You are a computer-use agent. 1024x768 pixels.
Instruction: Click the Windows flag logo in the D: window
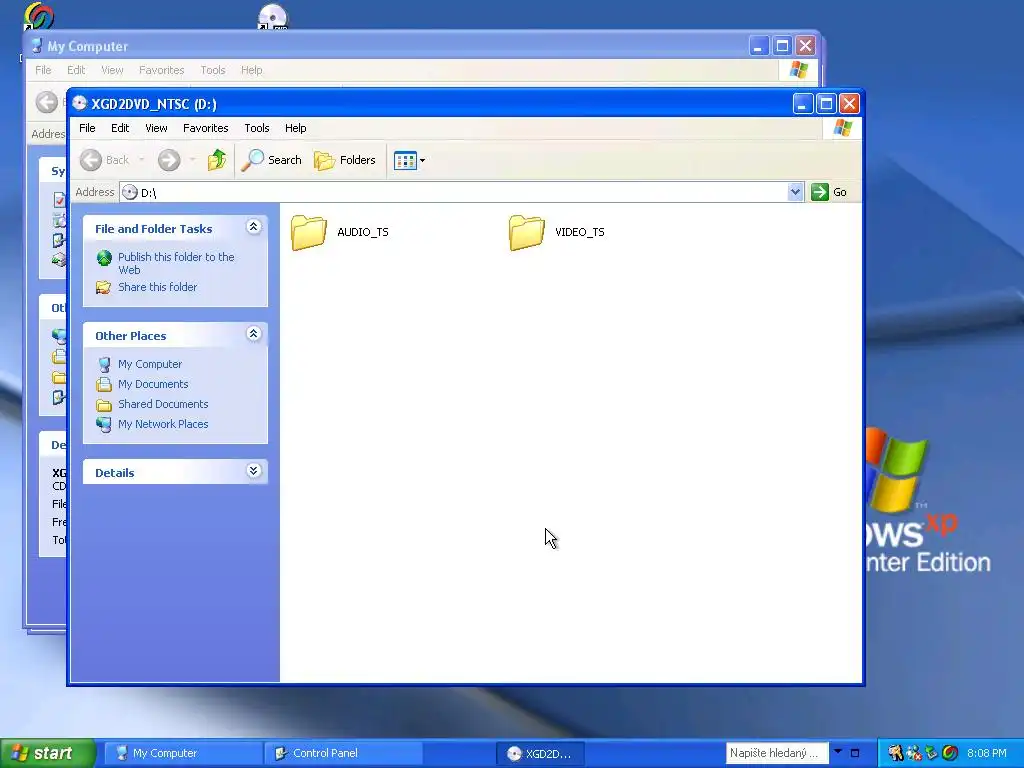coord(842,127)
